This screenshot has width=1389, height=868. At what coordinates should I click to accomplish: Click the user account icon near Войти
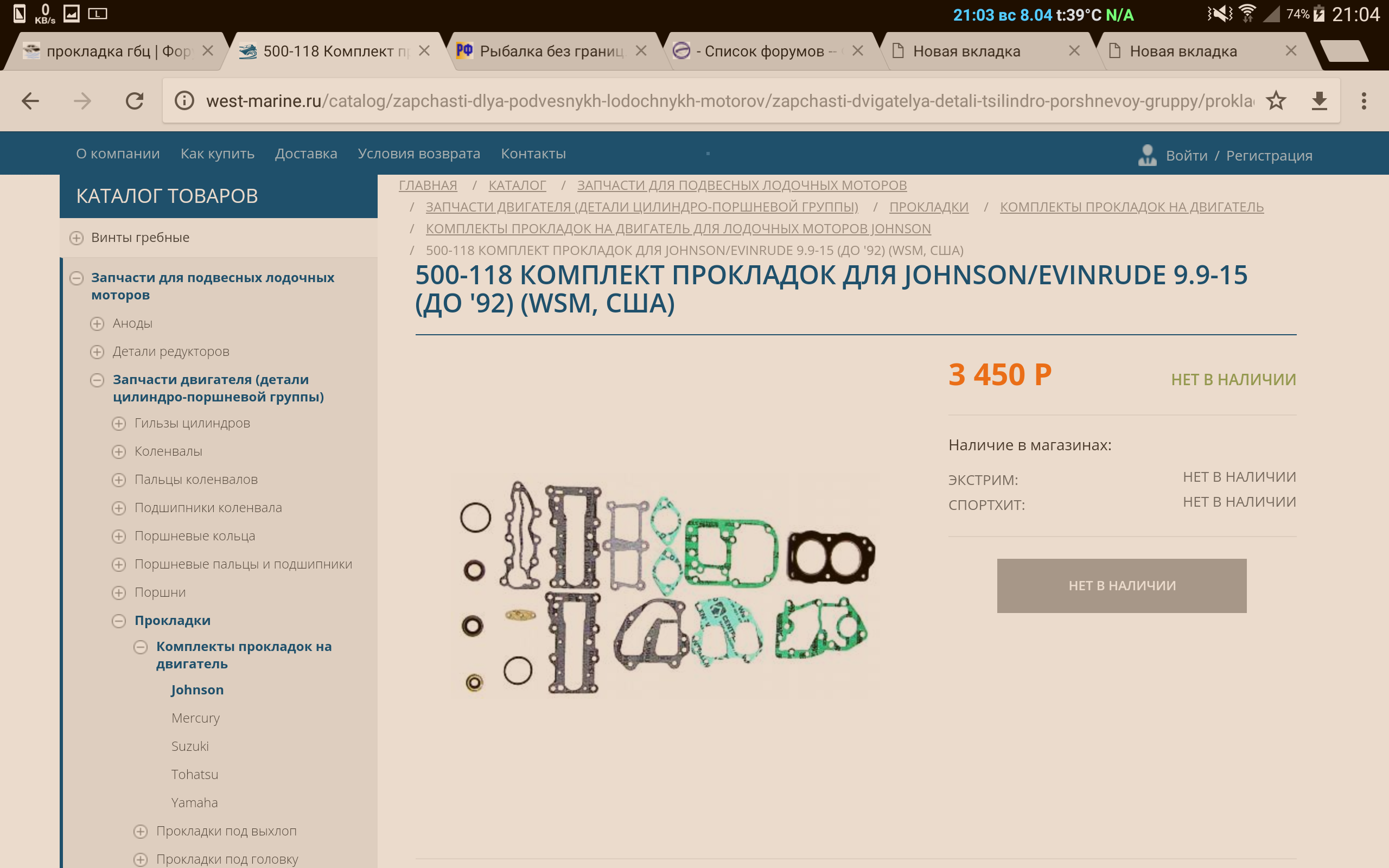(1147, 155)
